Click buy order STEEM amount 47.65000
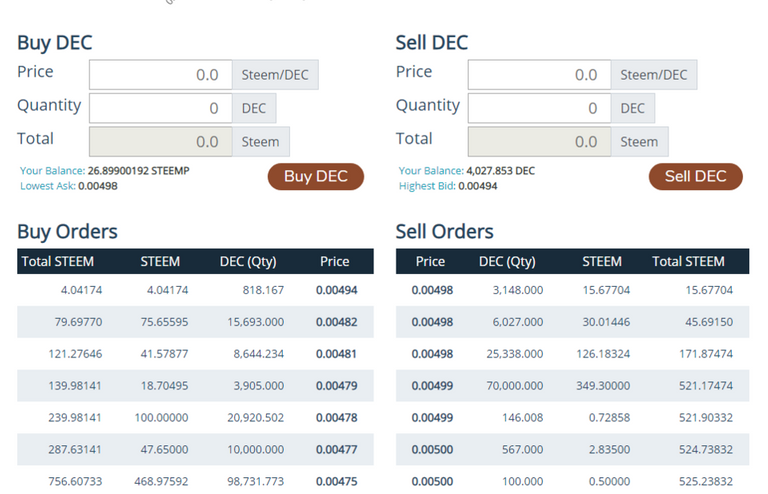768x494 pixels. [165, 449]
